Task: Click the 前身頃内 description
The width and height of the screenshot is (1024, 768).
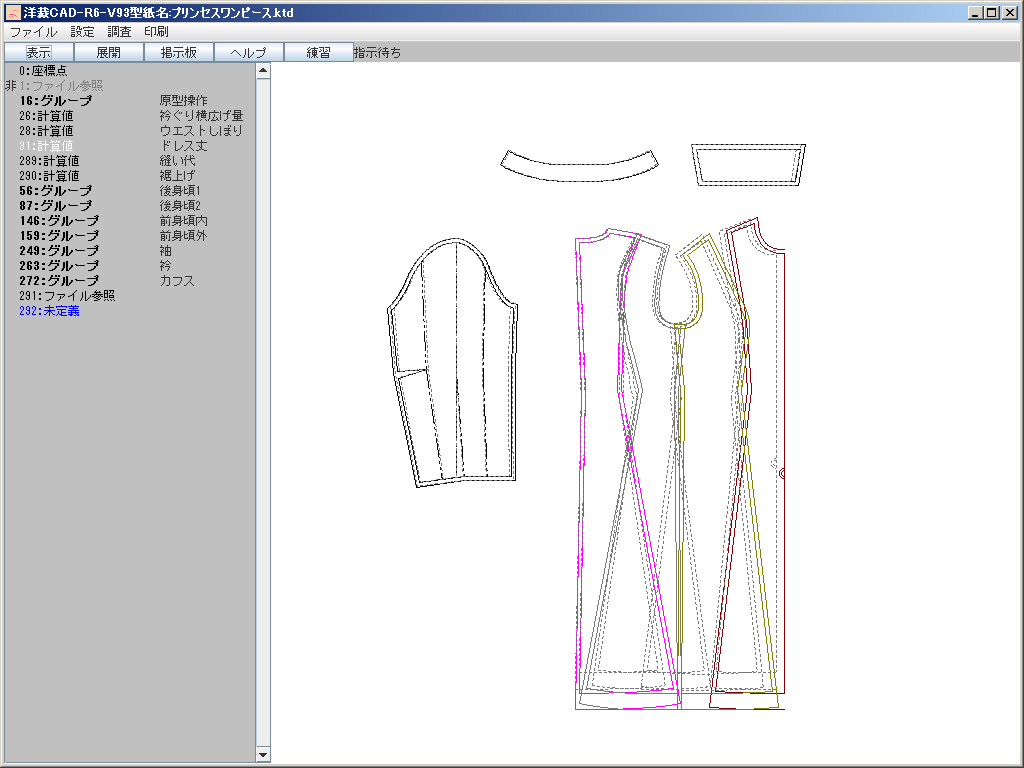Action: pos(184,221)
